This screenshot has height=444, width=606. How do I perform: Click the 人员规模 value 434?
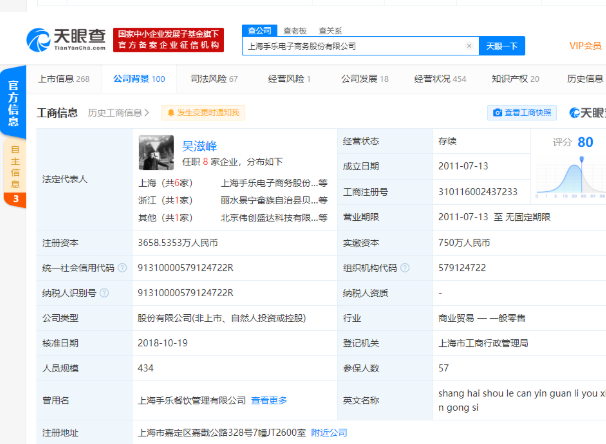pyautogui.click(x=145, y=368)
